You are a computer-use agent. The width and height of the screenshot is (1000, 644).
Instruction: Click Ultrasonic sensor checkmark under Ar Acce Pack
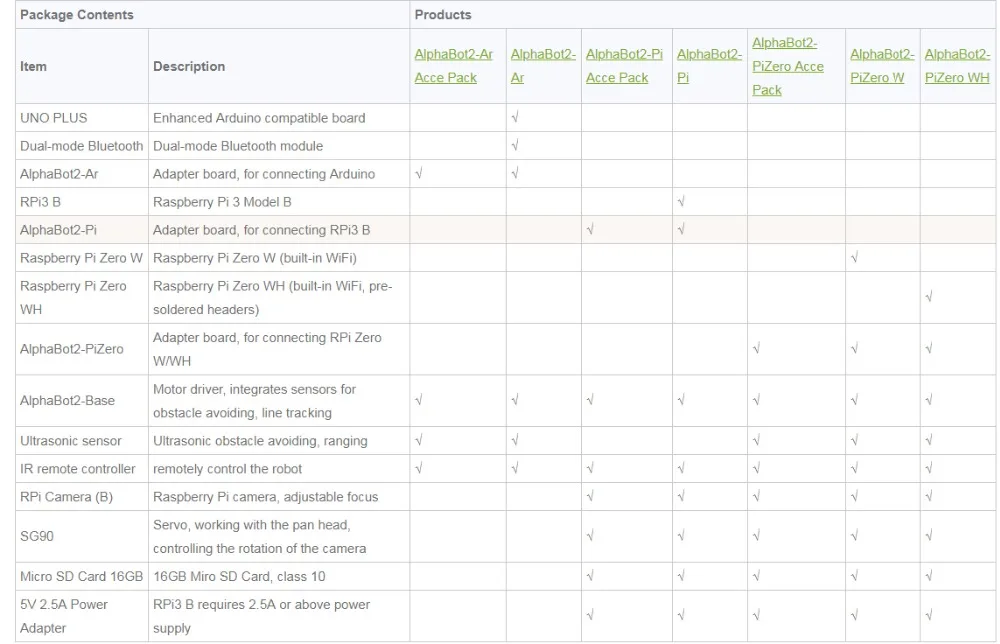[418, 441]
